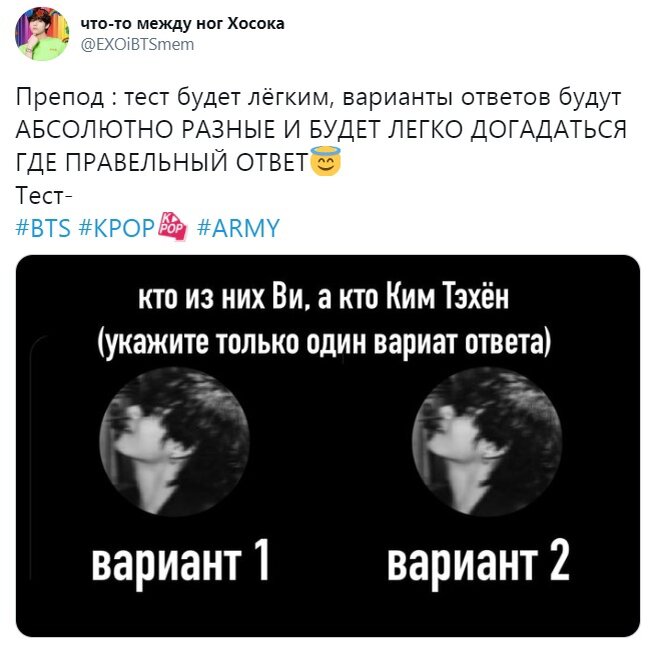This screenshot has width=655, height=647.
Task: Click the pink KPOP hashtag emoji
Action: click(173, 227)
